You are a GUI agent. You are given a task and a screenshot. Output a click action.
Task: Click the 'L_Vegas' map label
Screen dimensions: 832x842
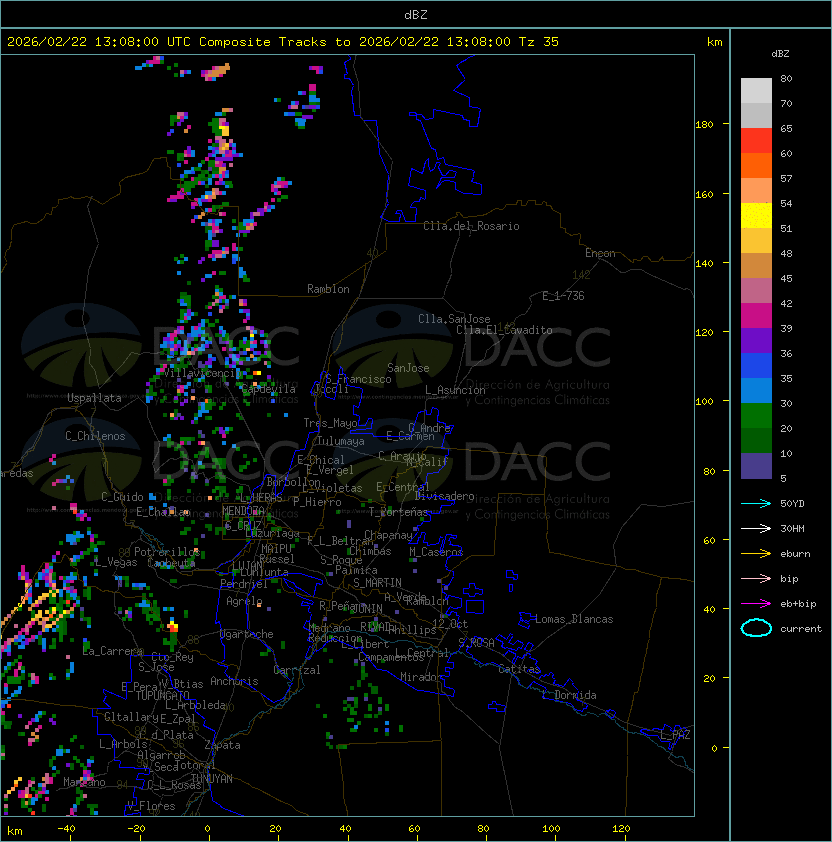click(115, 562)
